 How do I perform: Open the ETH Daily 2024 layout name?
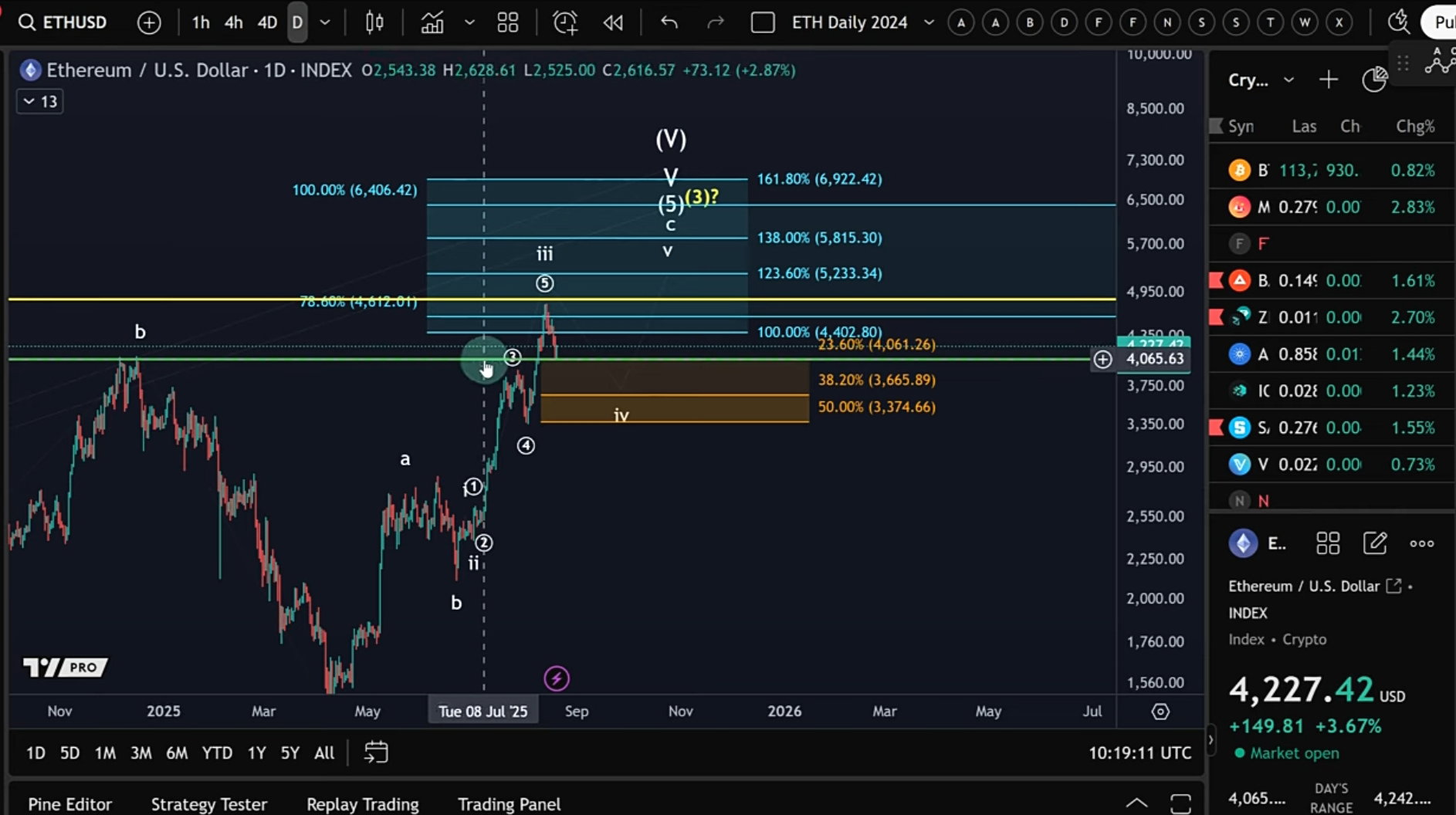point(849,22)
